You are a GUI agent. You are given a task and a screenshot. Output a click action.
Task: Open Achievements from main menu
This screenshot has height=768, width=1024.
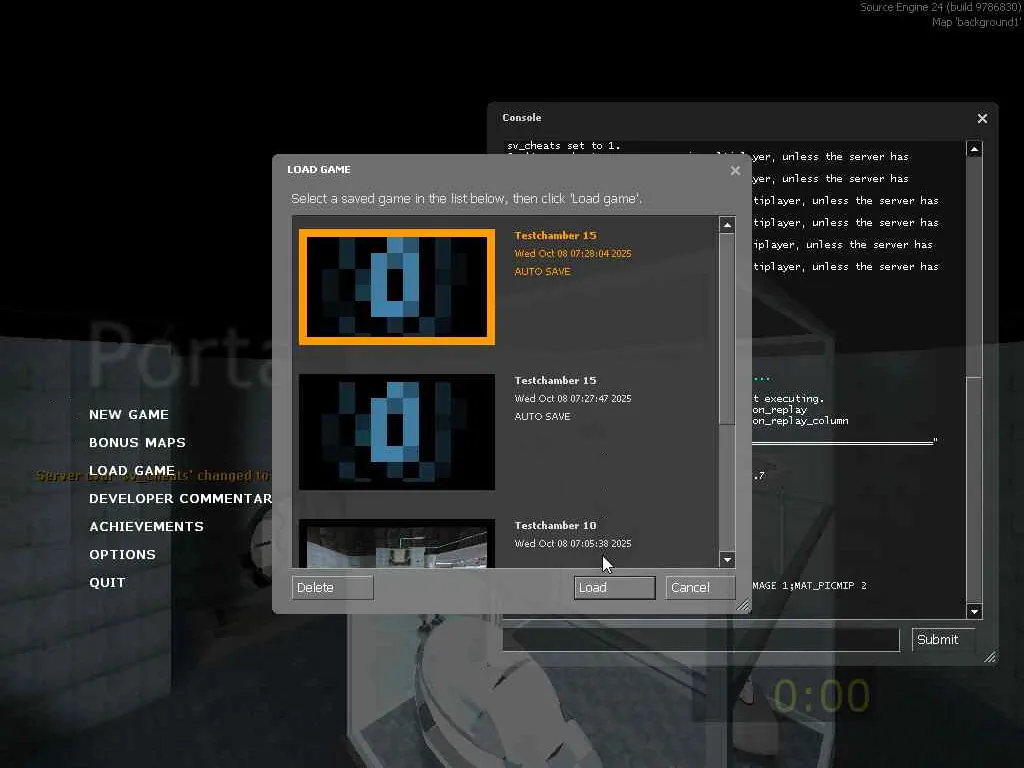pos(146,527)
